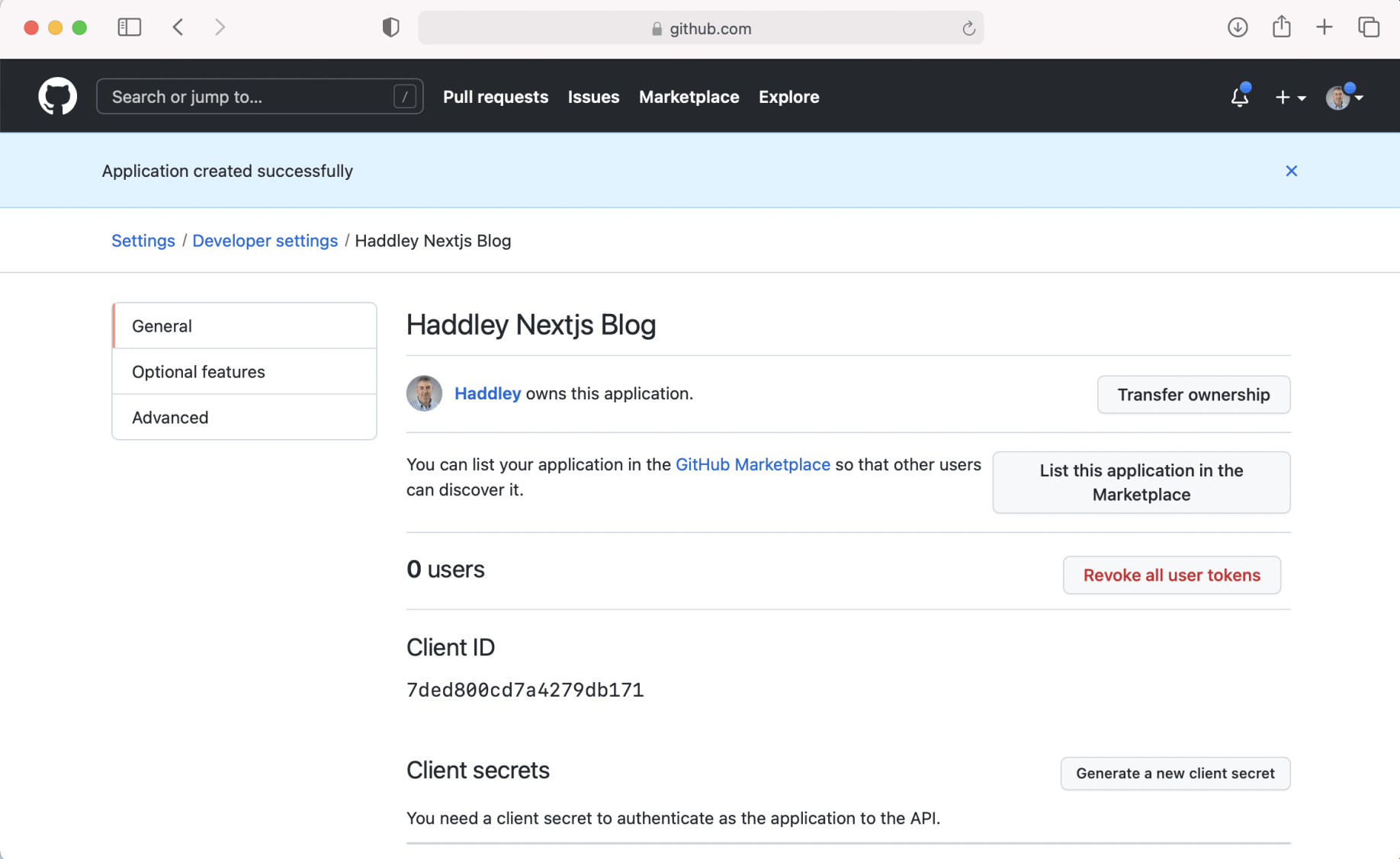Show Safari tab overview icon
This screenshot has height=859, width=1400.
1369,27
